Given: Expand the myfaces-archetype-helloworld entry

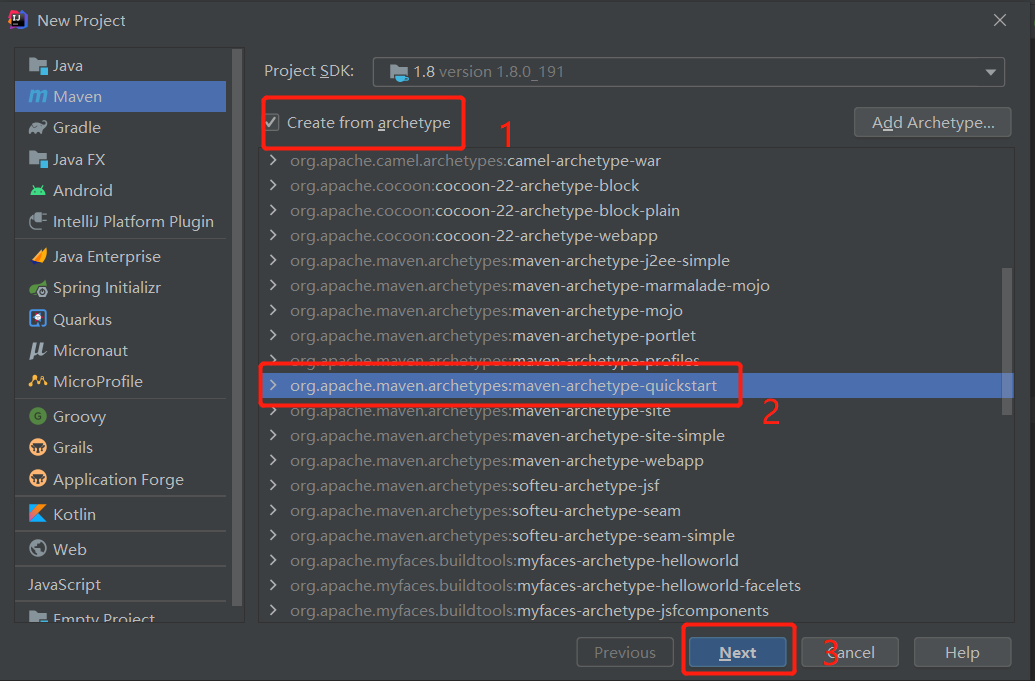Looking at the screenshot, I should (x=273, y=560).
